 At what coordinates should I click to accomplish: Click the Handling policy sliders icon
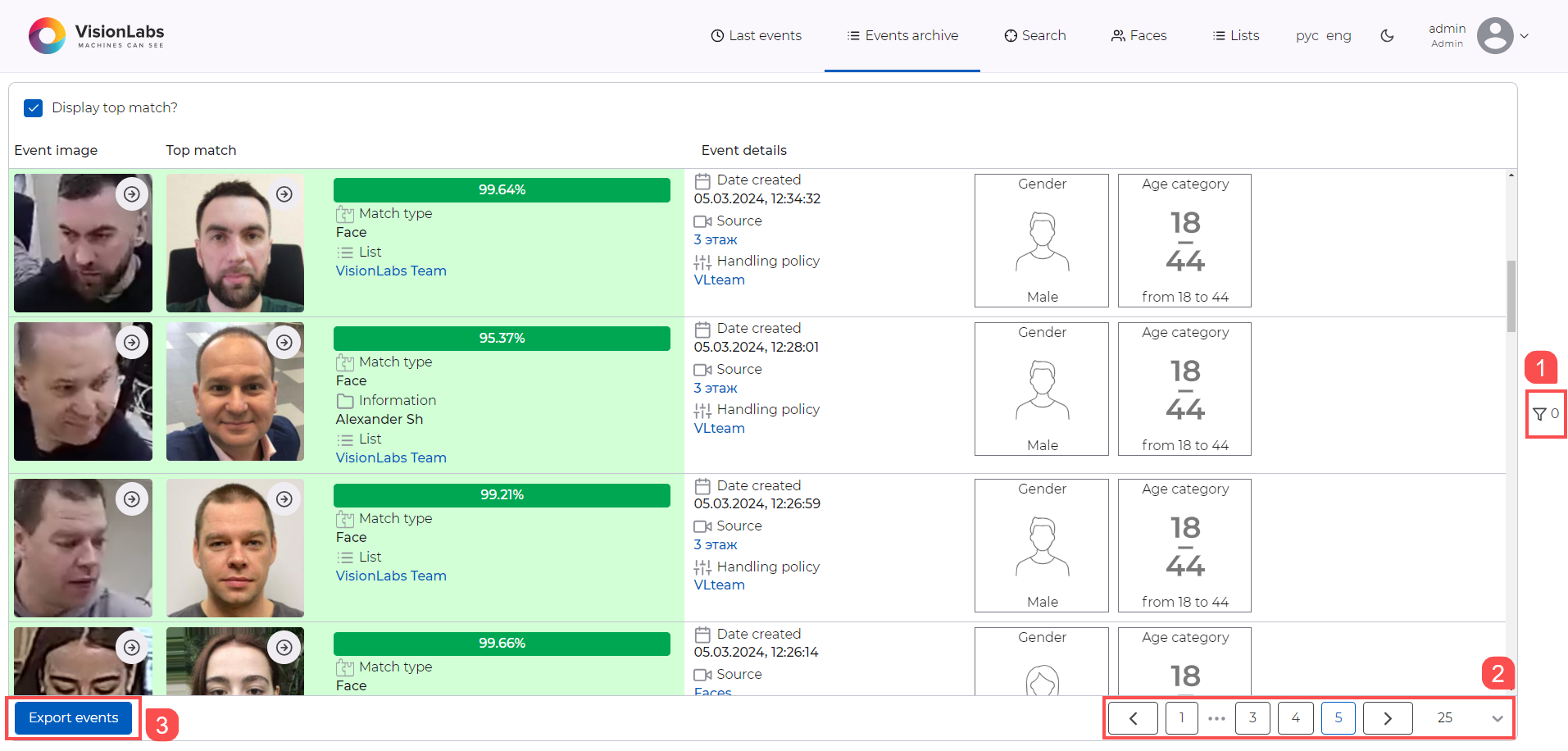(x=702, y=261)
